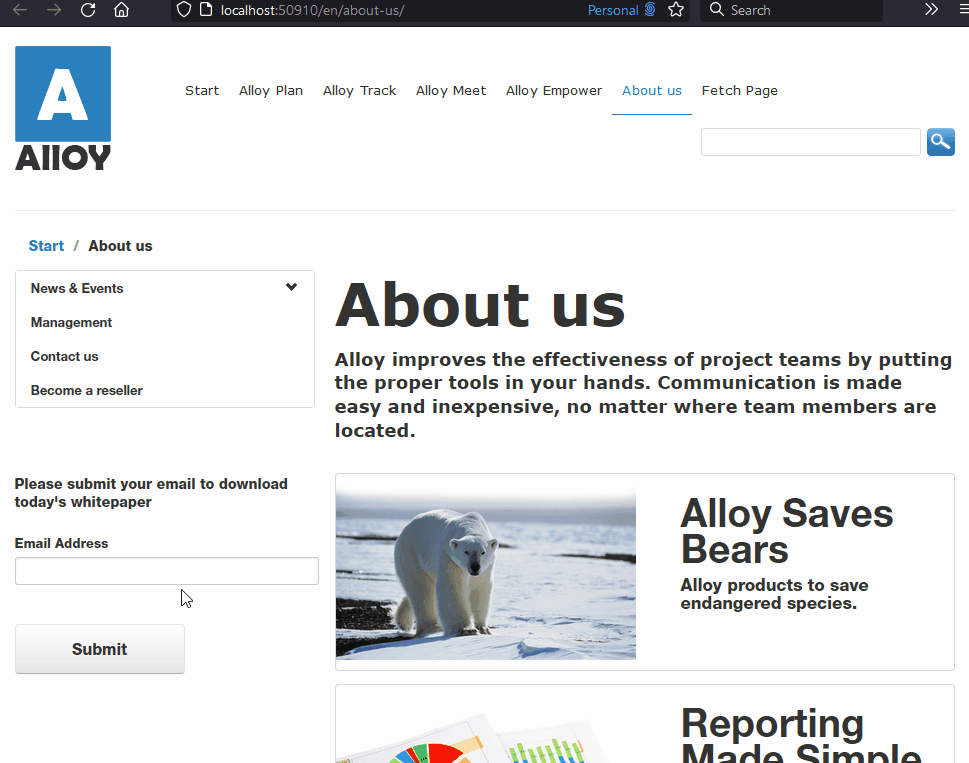This screenshot has width=969, height=763.
Task: Open the Contact us sidebar link
Action: point(64,356)
